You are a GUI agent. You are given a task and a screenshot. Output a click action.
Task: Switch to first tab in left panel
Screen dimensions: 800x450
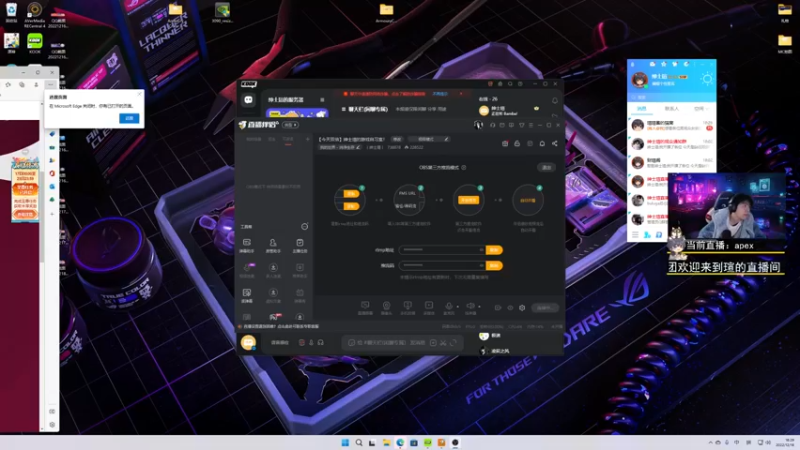point(254,139)
